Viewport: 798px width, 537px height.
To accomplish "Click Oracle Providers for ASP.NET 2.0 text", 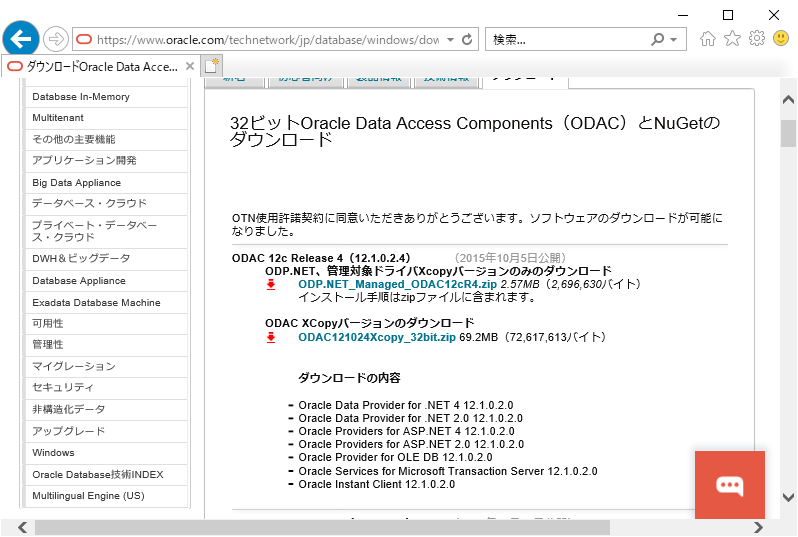I will point(411,444).
